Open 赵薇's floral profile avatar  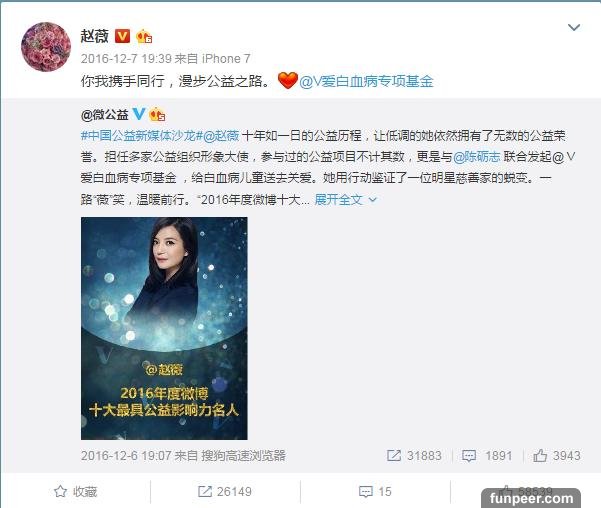tap(46, 47)
